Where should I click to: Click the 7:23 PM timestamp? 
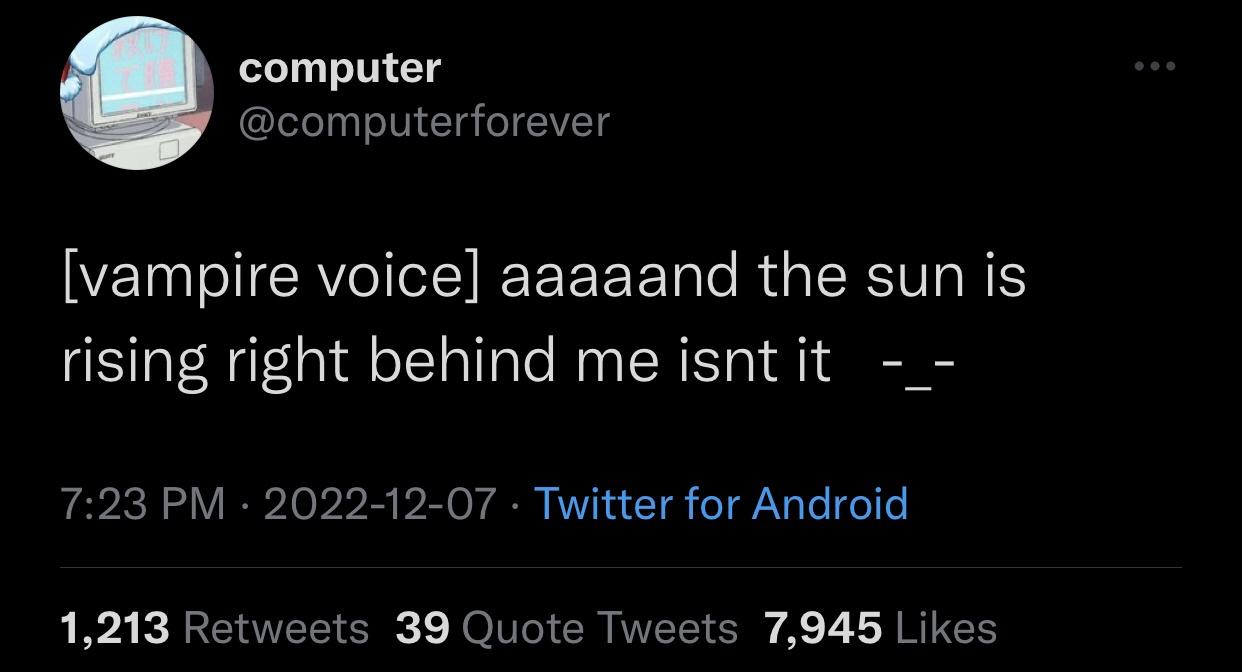143,503
